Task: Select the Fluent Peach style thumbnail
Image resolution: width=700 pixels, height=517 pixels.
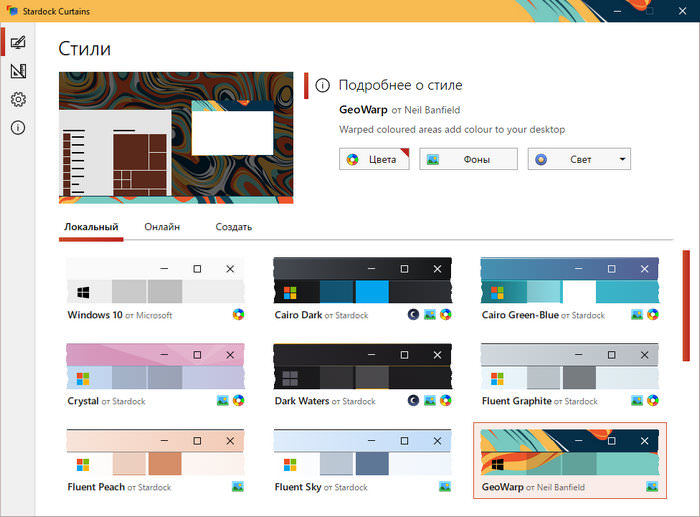Action: (x=155, y=452)
